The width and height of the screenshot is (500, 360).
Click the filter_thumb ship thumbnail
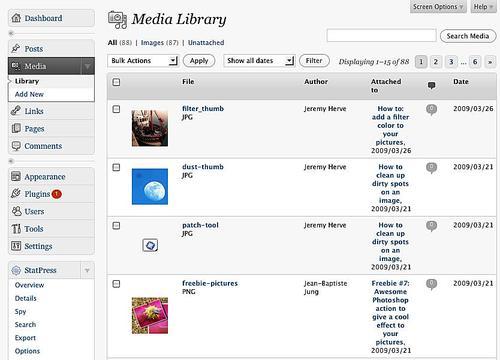point(150,128)
